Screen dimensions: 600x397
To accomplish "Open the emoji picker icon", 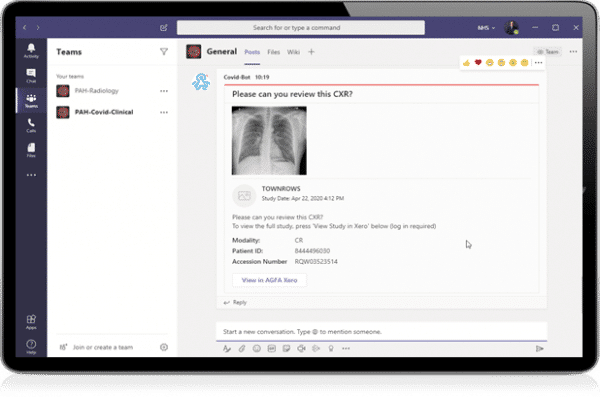I will click(257, 348).
